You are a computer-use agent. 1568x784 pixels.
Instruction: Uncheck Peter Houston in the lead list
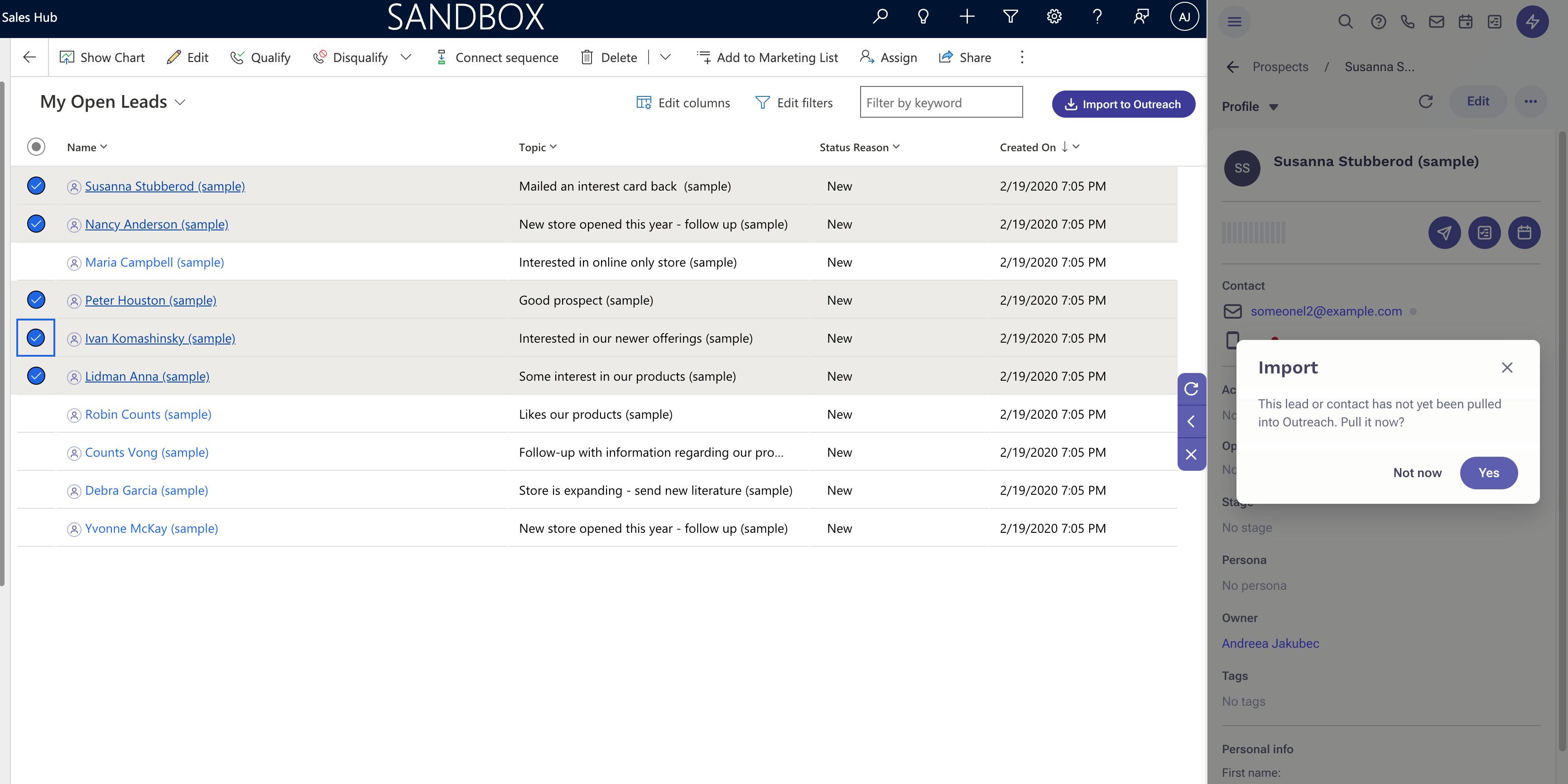(x=35, y=300)
